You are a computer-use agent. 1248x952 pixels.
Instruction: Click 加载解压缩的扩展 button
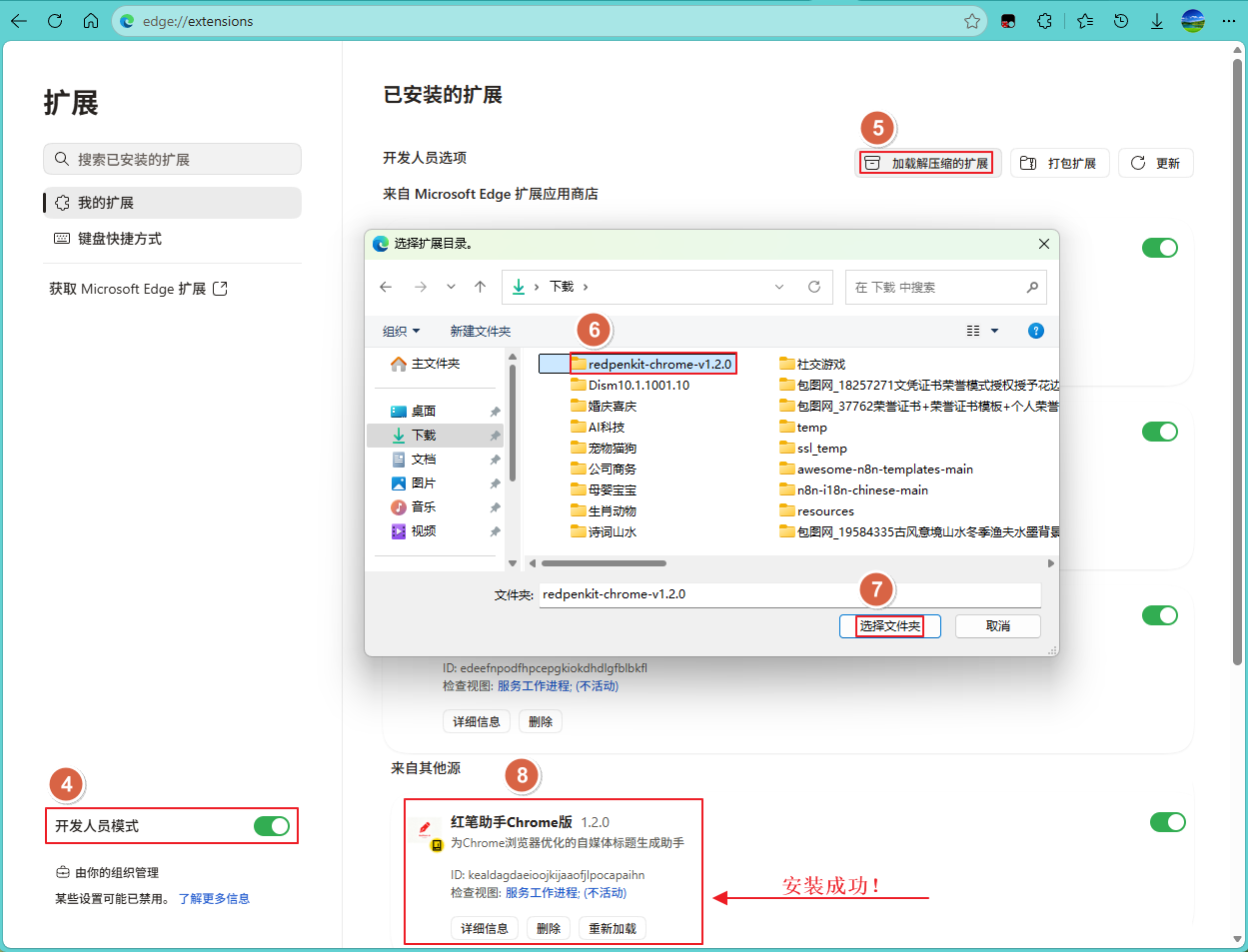927,163
